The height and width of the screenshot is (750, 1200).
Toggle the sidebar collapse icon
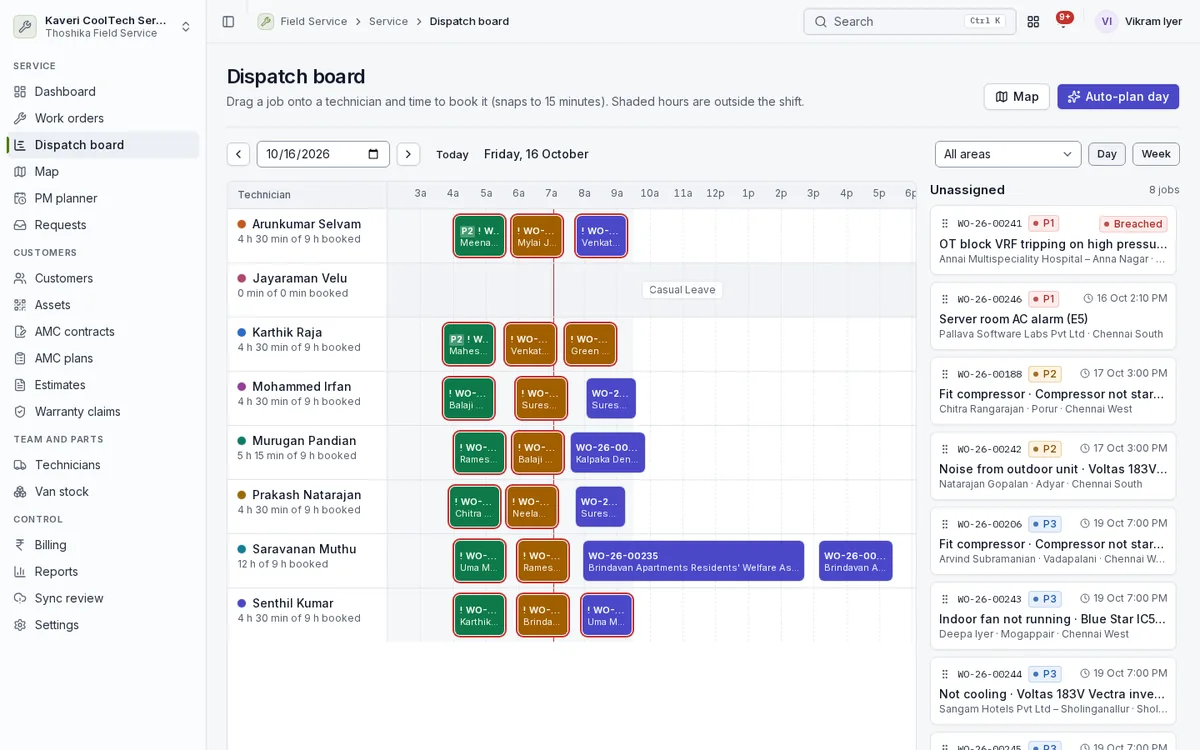coord(228,21)
